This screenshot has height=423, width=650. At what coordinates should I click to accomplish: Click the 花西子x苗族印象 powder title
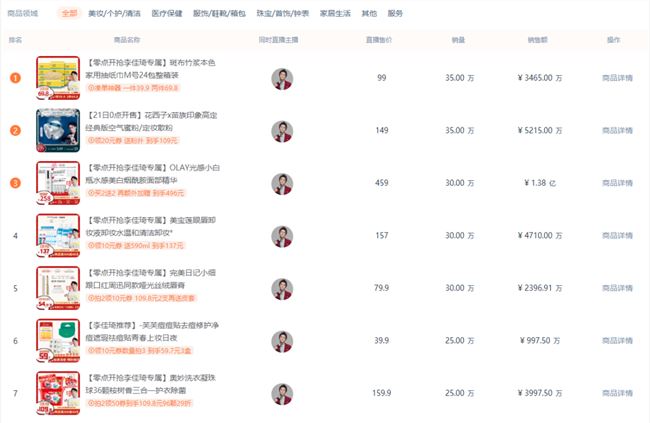(x=151, y=121)
